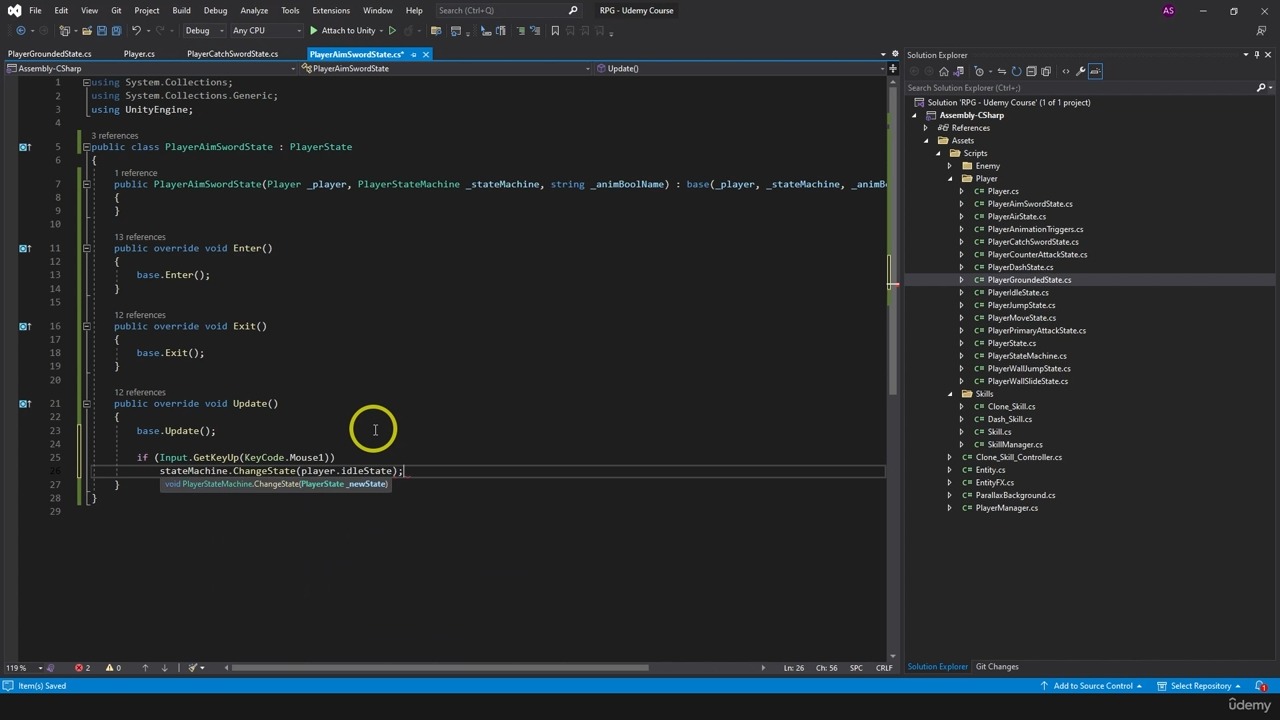Screen dimensions: 1280x720
Task: Click the bookmark toggle icon in toolbar
Action: [555, 30]
